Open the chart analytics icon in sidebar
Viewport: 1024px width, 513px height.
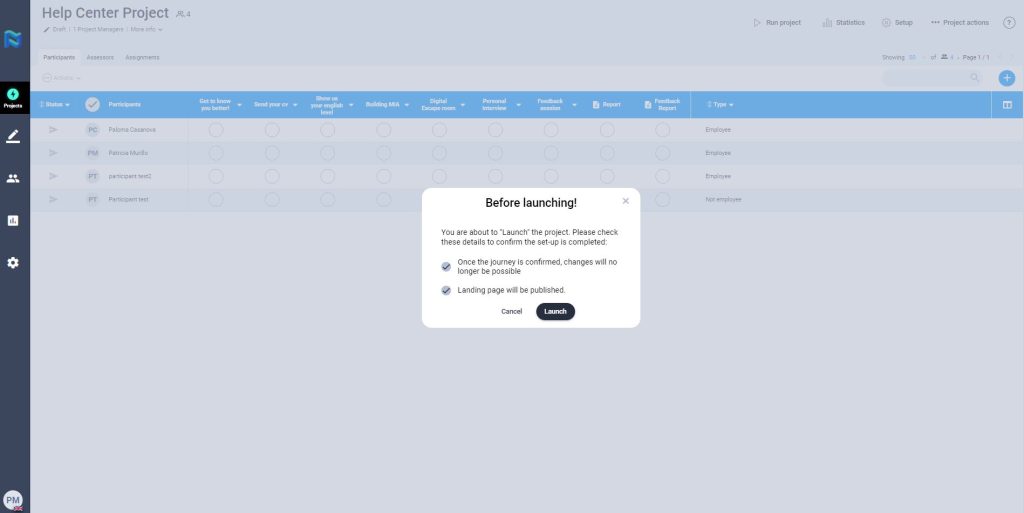pos(13,220)
